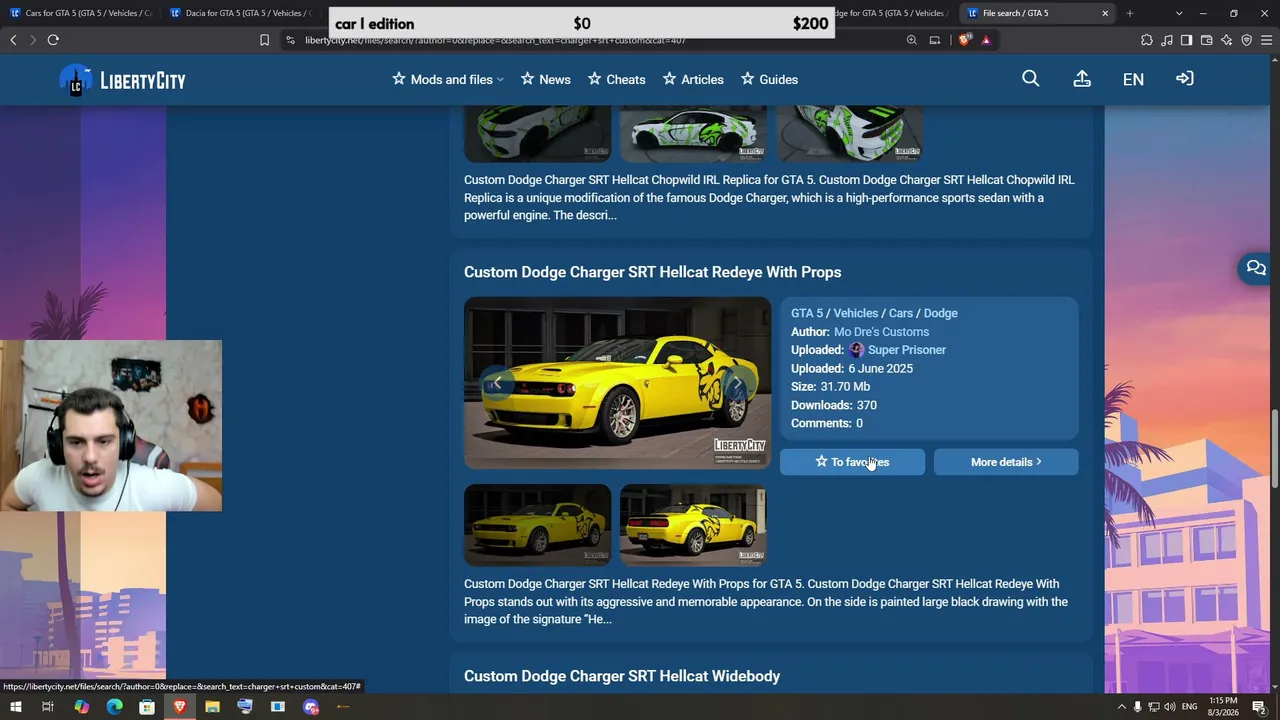
Task: Switch to the Dacia for GTA 5 tab
Action: tap(244, 13)
